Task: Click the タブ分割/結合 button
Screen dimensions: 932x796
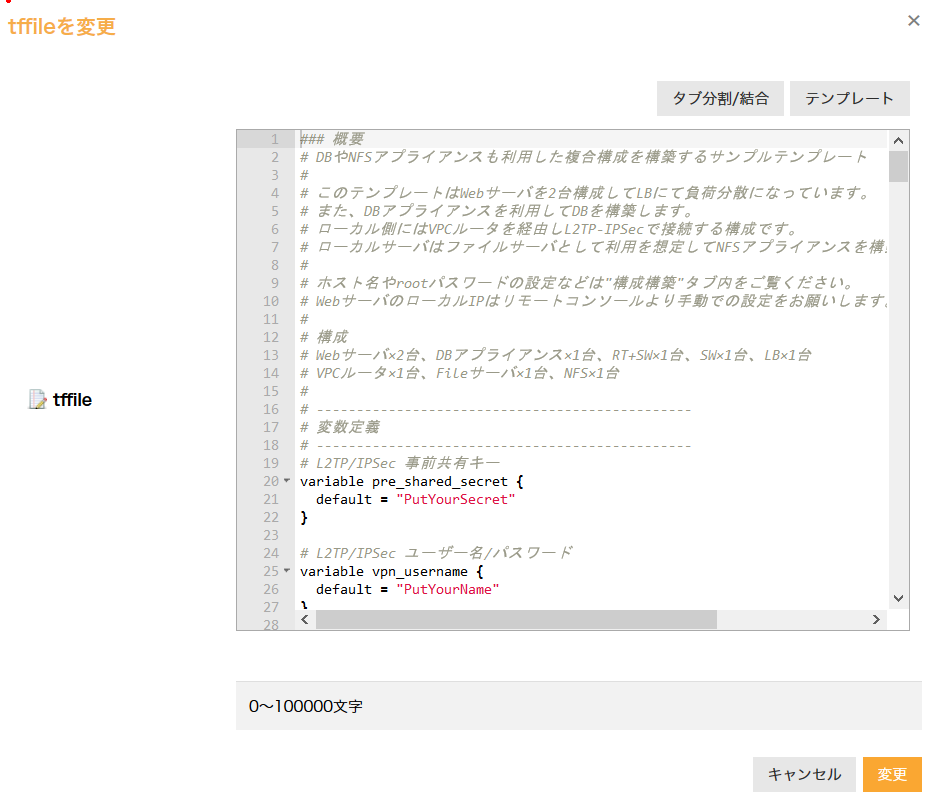Action: point(720,99)
